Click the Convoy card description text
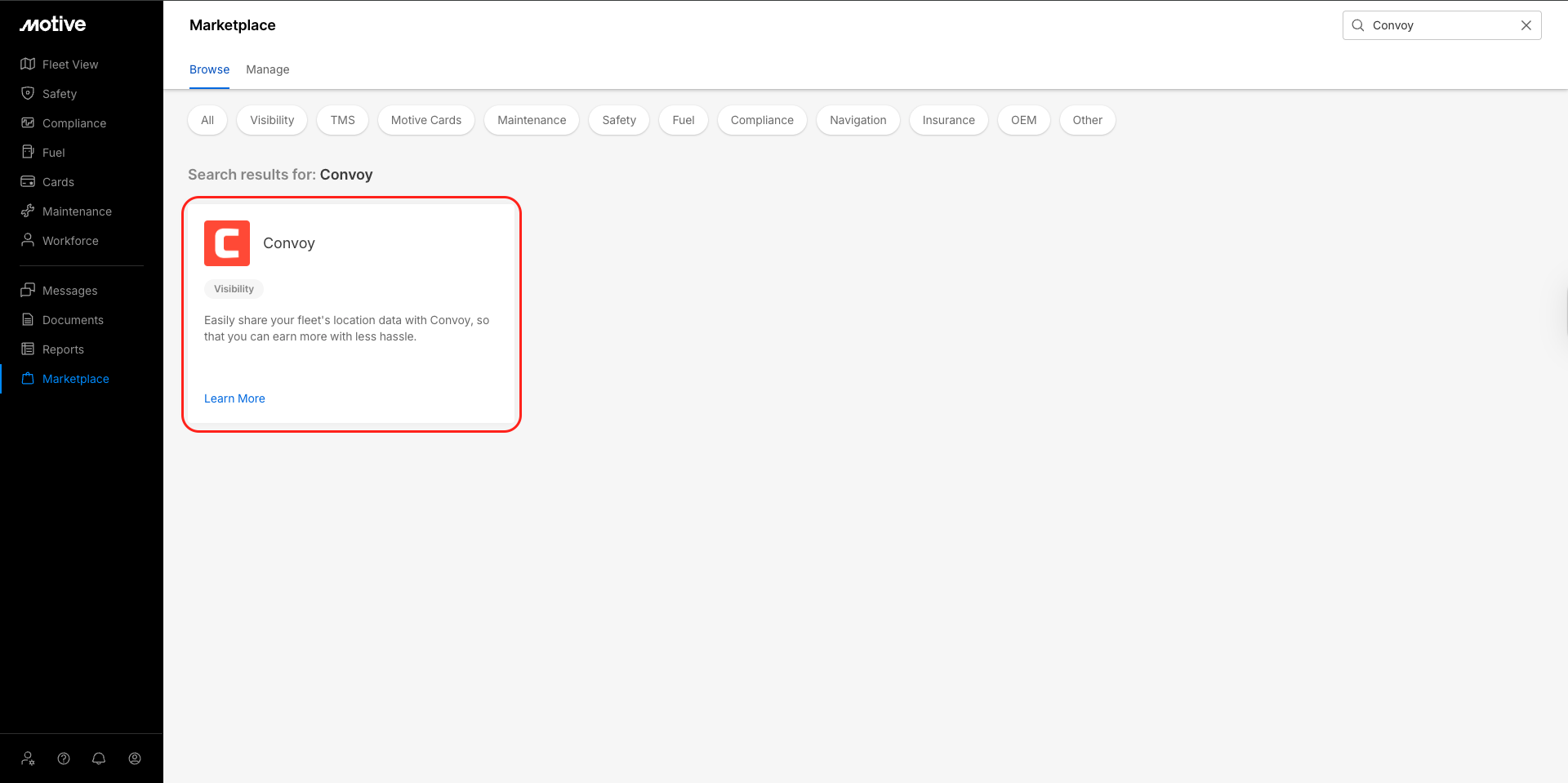Screen dimensions: 1568x783 tap(346, 328)
